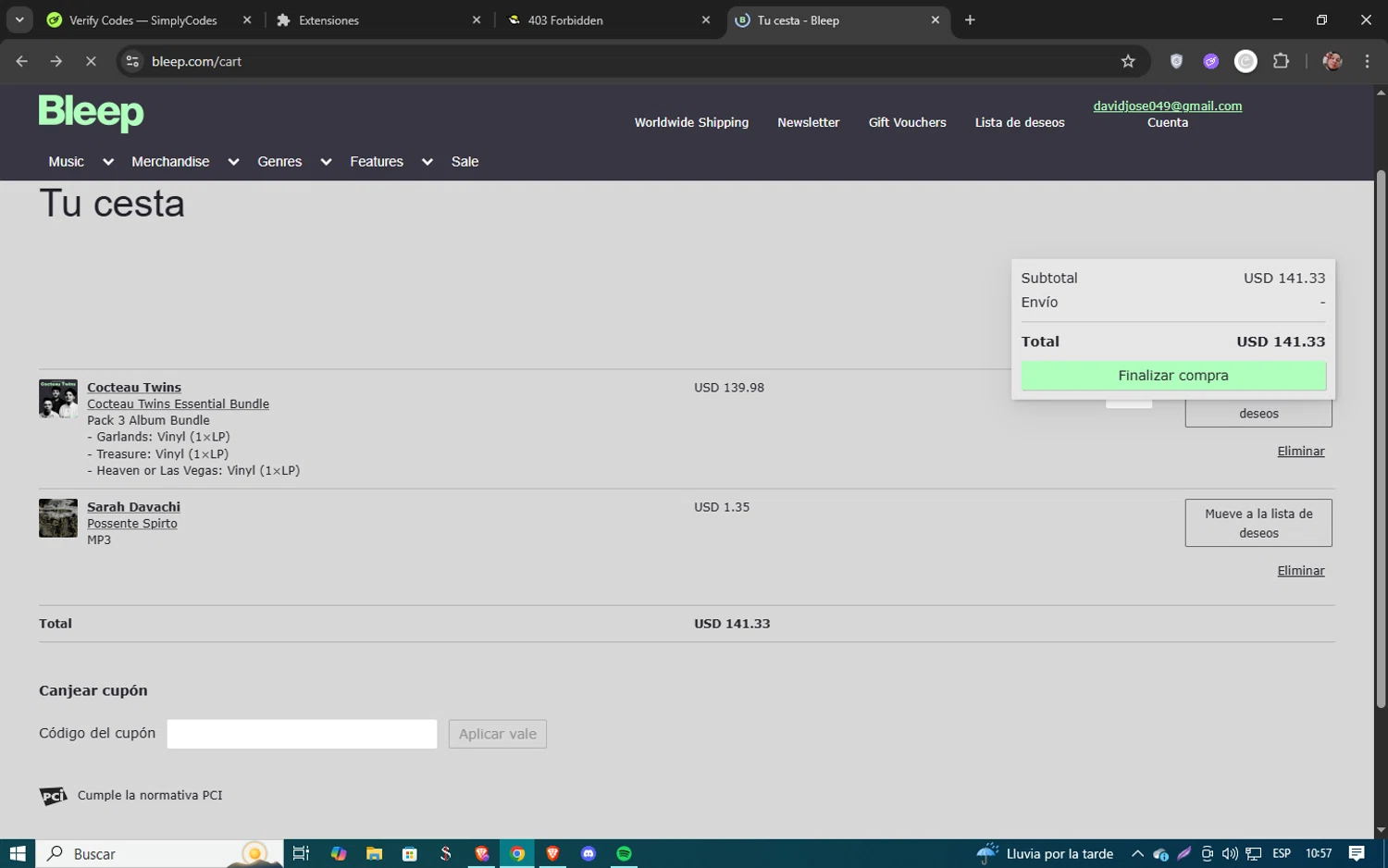Open the shield extension icon in toolbar
The height and width of the screenshot is (868, 1388).
1176,61
